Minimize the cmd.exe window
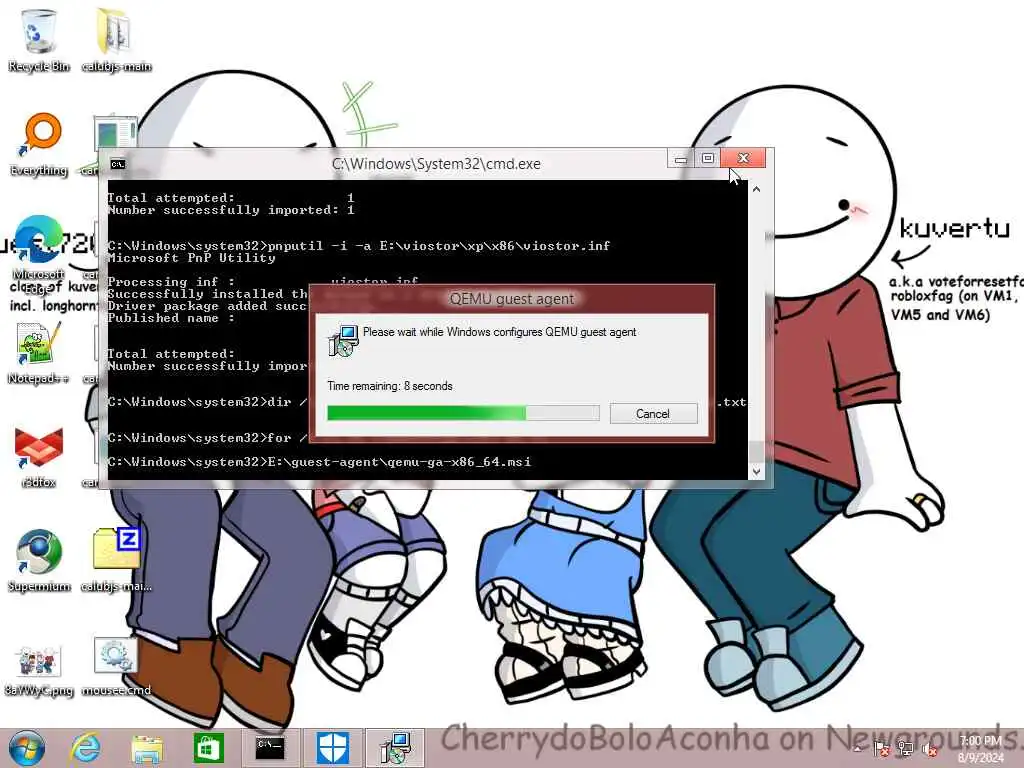 tap(681, 159)
